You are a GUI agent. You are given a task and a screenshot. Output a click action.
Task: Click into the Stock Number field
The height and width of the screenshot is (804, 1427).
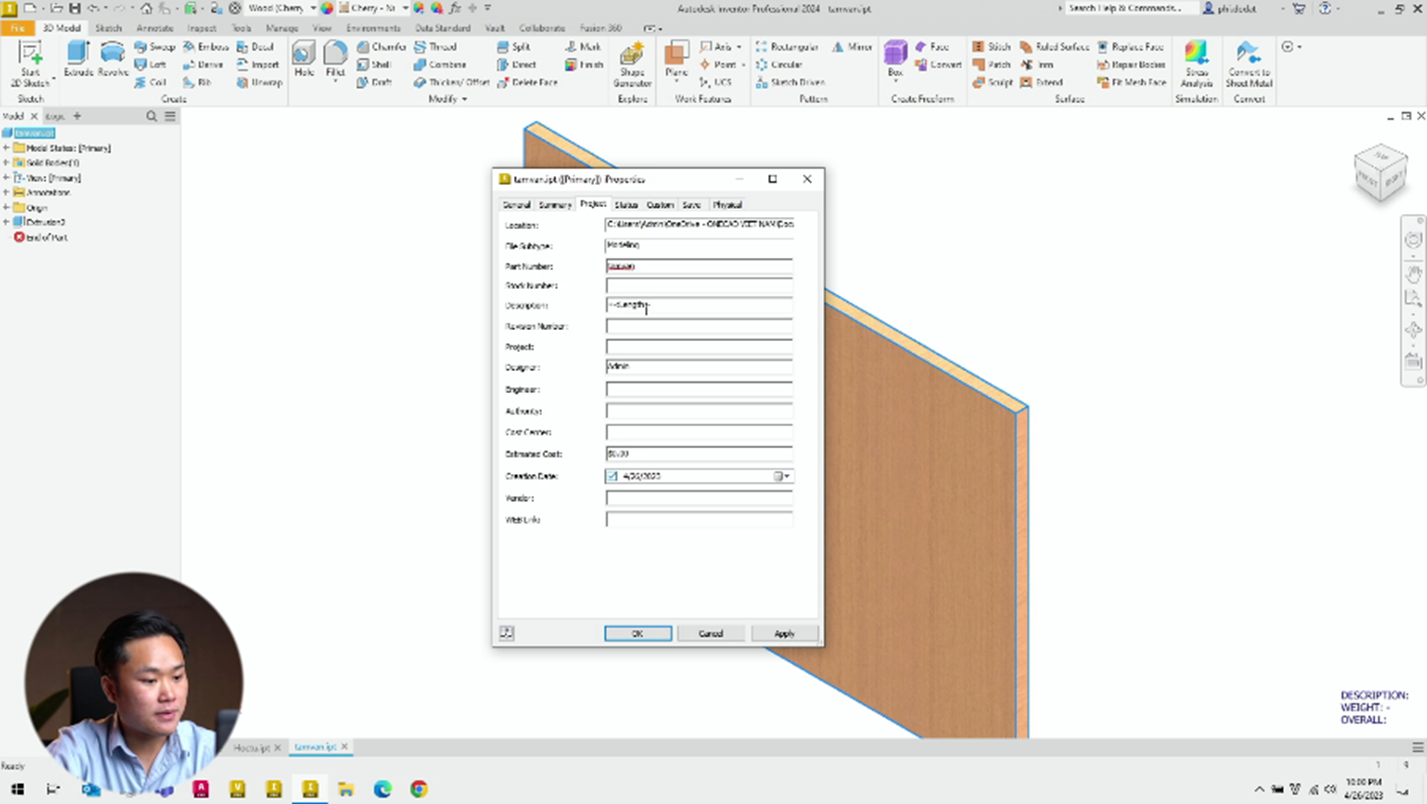tap(699, 287)
